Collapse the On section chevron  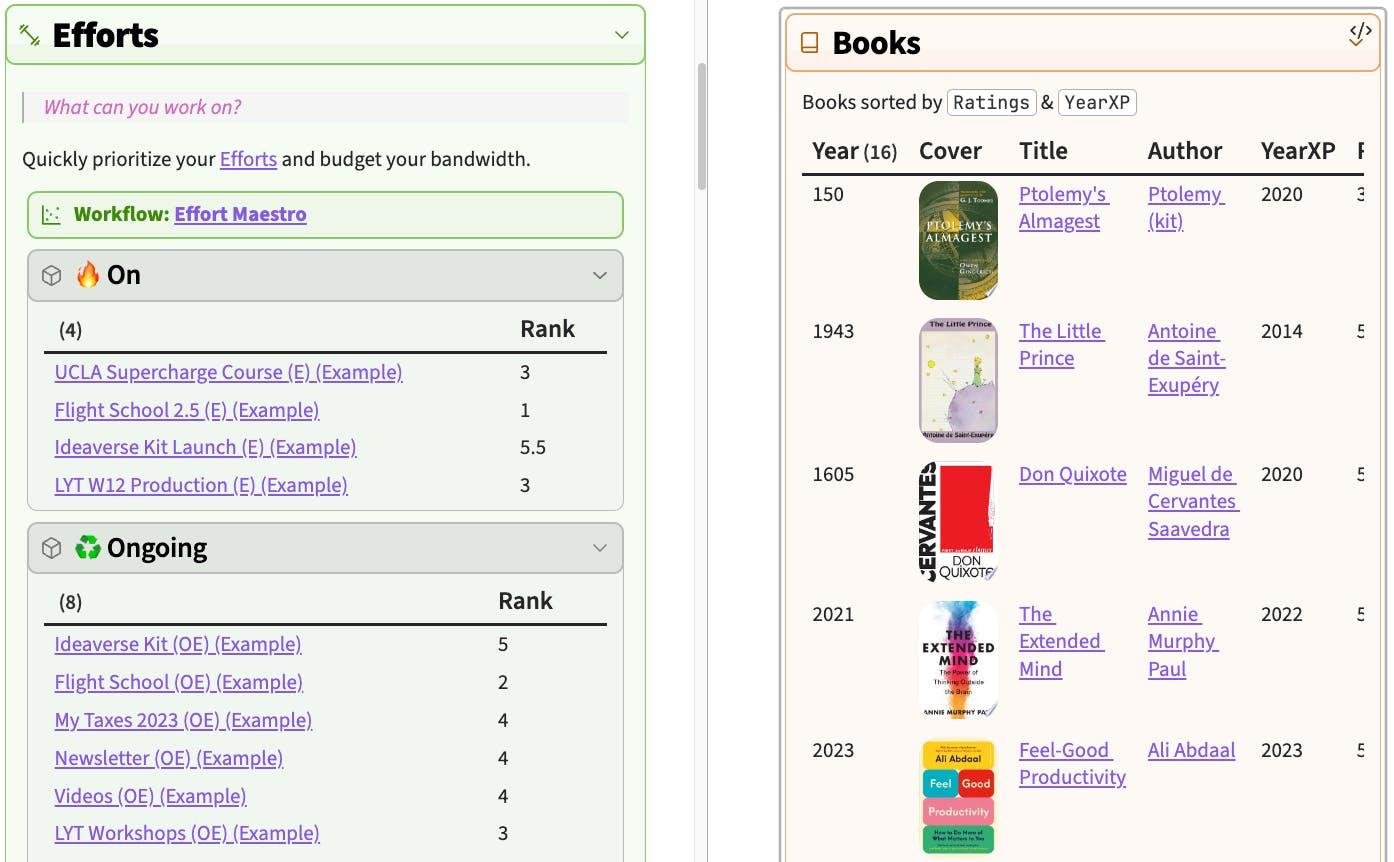(x=599, y=276)
